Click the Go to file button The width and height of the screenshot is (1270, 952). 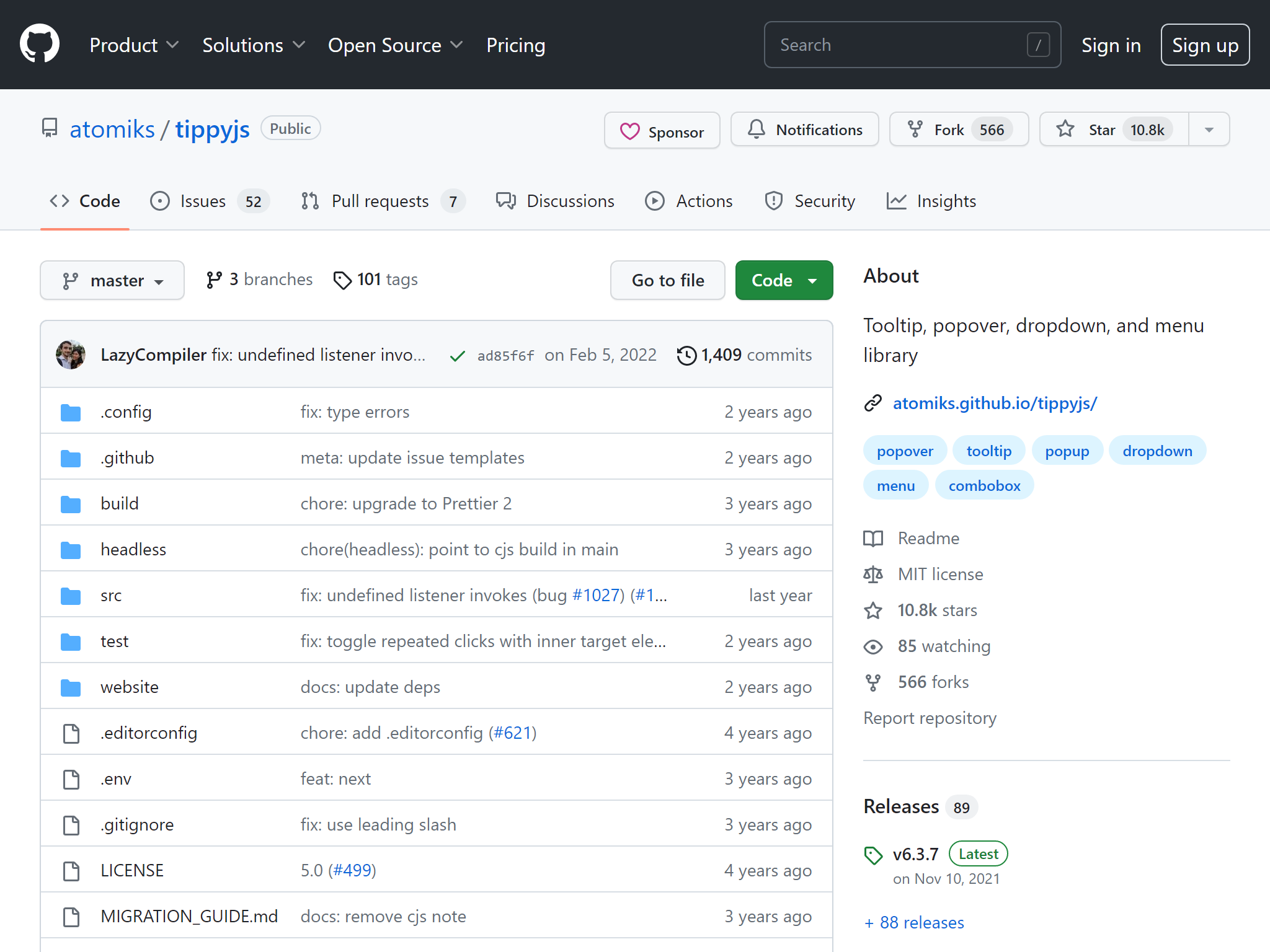(x=667, y=280)
